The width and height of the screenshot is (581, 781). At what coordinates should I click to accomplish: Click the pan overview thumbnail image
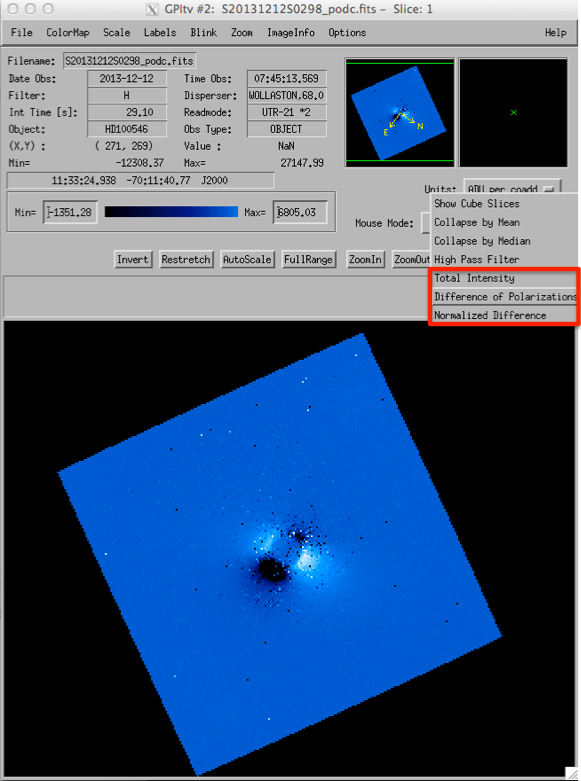[x=400, y=113]
